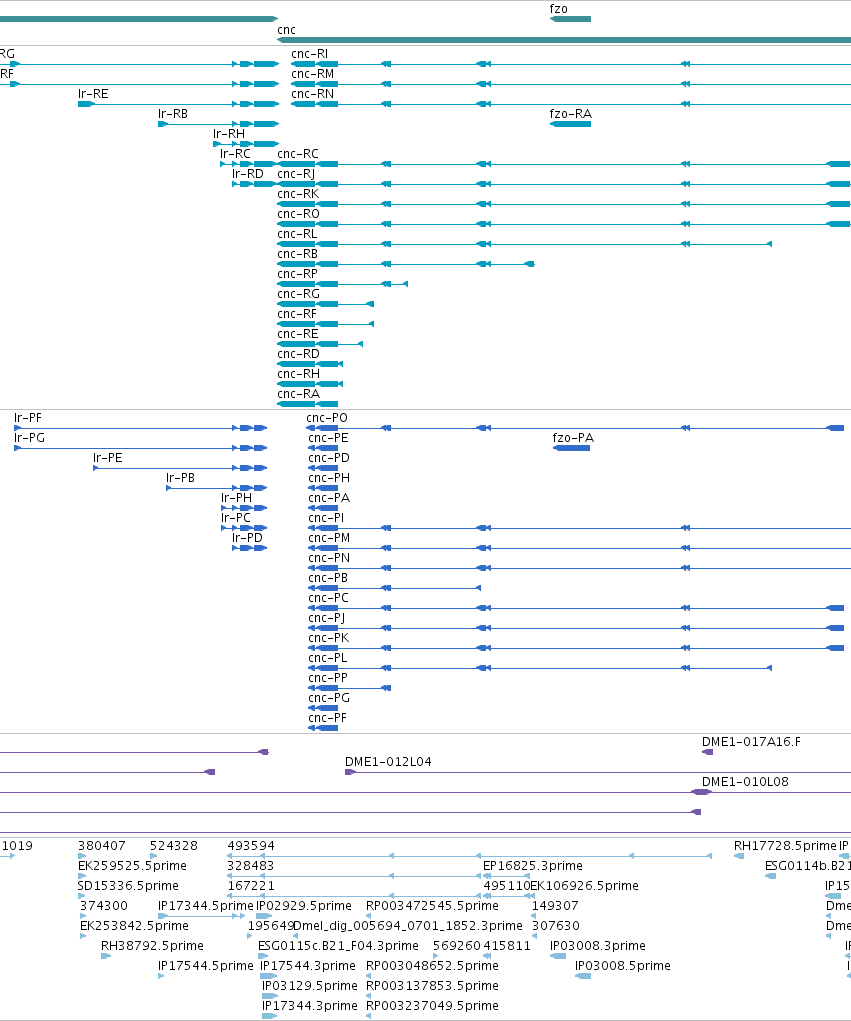Select the Ir-RD transcript label

(x=248, y=174)
